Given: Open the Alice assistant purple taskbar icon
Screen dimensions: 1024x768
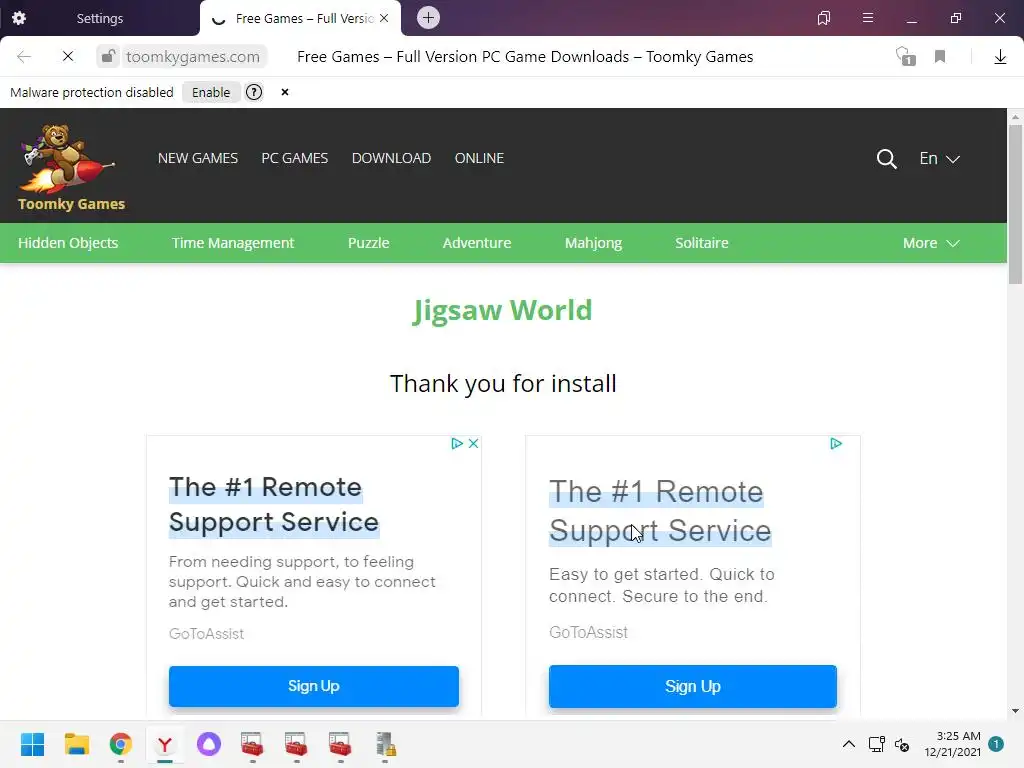Looking at the screenshot, I should (209, 744).
